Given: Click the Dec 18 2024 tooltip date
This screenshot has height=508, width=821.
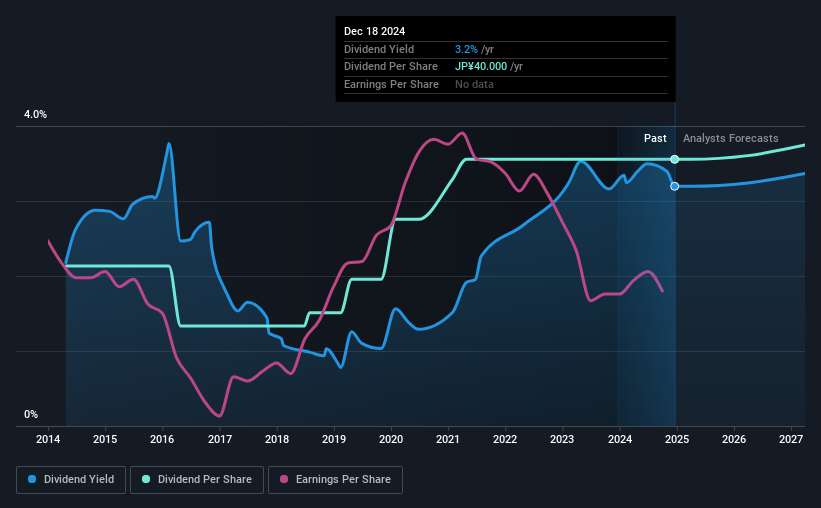Looking at the screenshot, I should tap(374, 31).
